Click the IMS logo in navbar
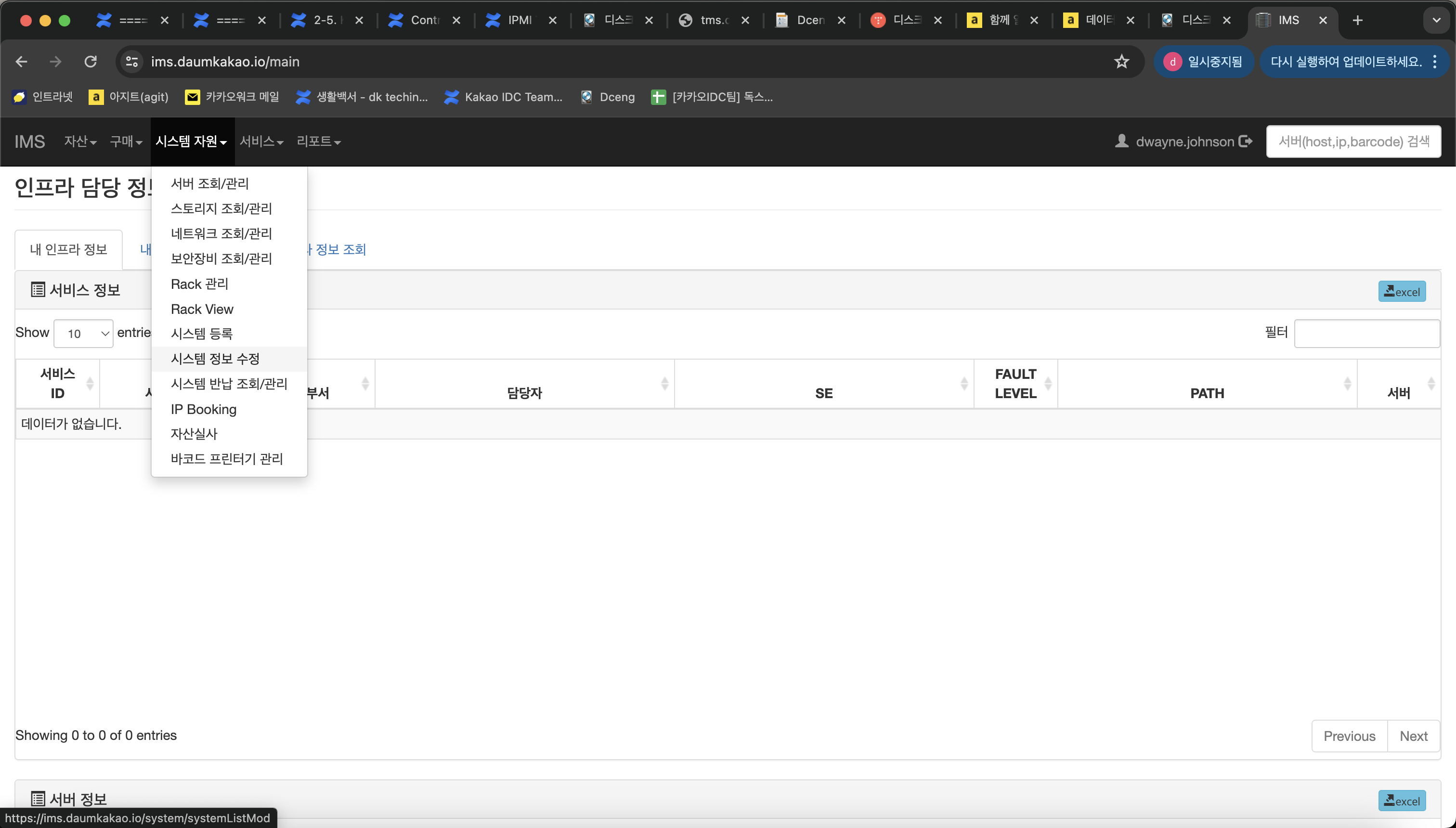Screen dimensions: 1456x828 click(x=29, y=142)
